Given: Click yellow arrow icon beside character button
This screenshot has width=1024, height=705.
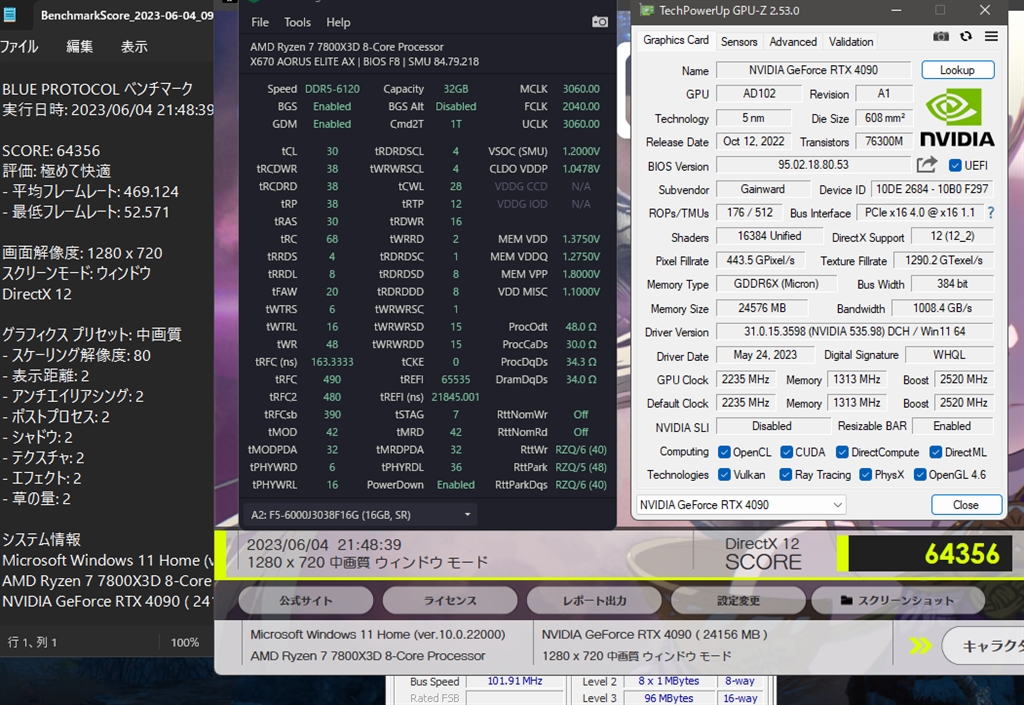Looking at the screenshot, I should 921,646.
